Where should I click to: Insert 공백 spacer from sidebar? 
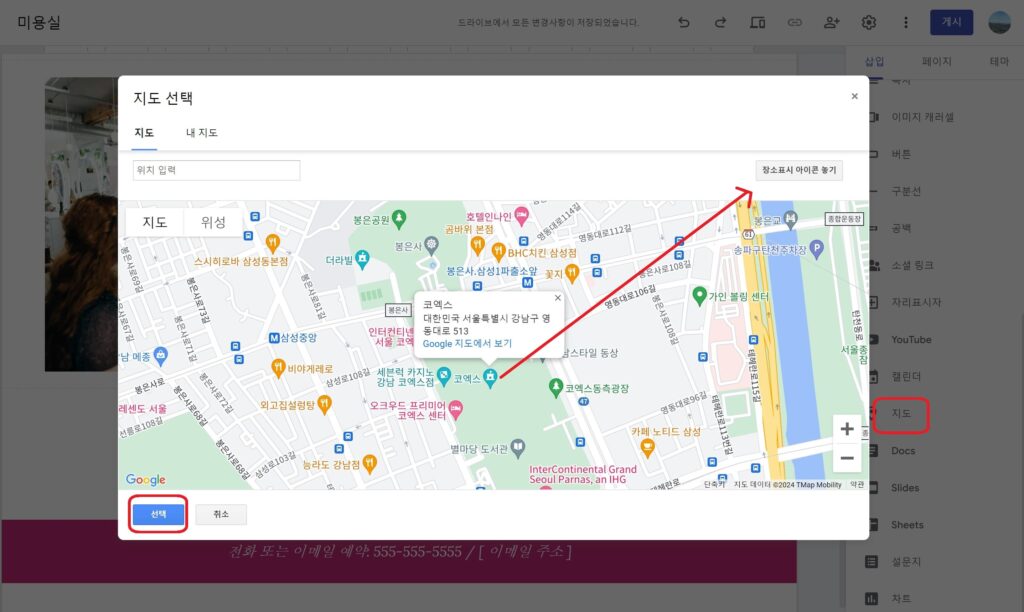901,228
